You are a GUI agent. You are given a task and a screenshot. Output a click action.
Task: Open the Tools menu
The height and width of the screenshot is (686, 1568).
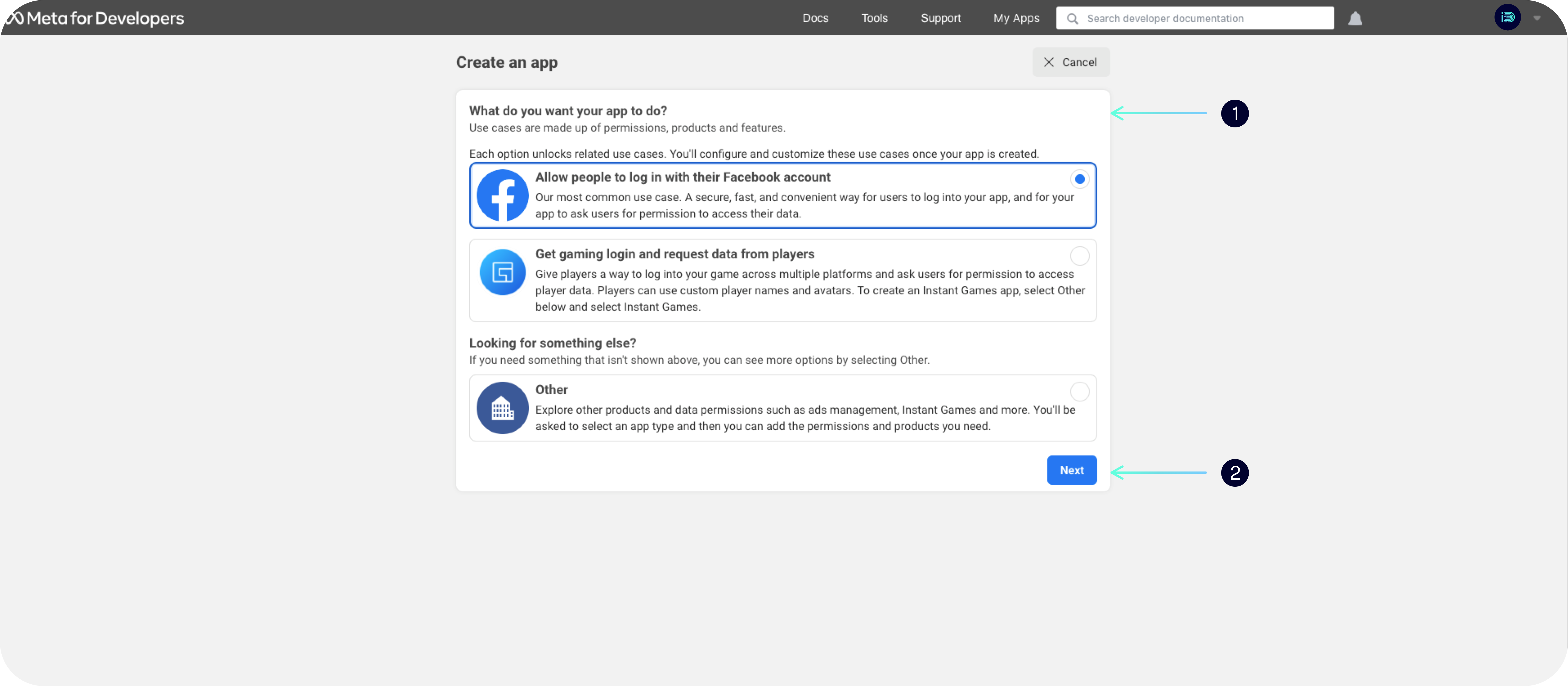tap(874, 18)
